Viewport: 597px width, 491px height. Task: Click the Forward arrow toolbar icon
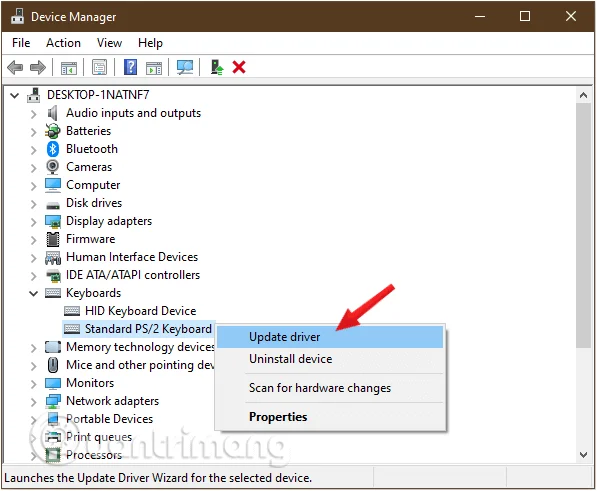tap(38, 68)
